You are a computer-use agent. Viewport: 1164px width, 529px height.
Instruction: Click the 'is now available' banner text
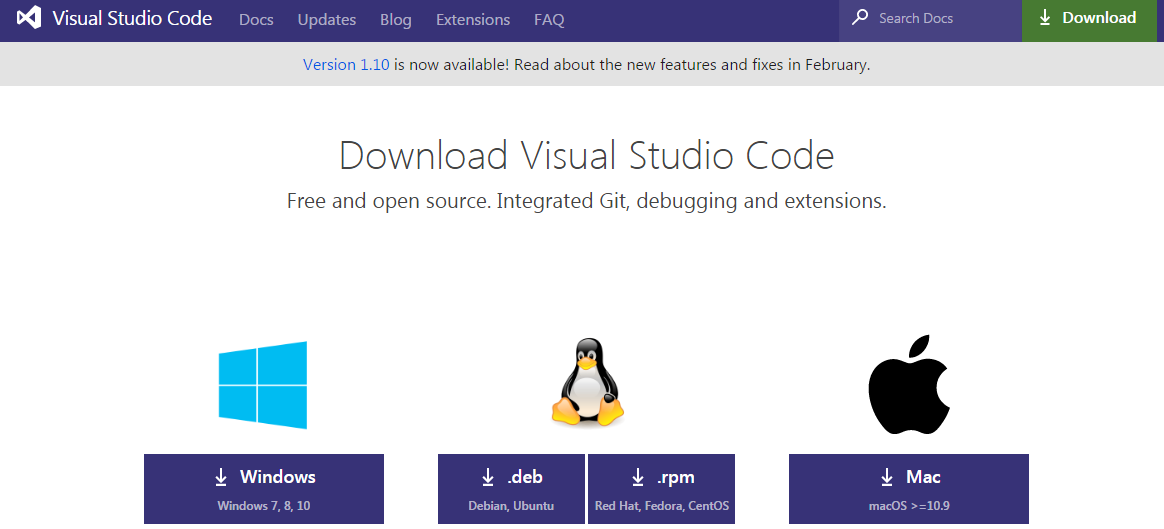(x=451, y=65)
